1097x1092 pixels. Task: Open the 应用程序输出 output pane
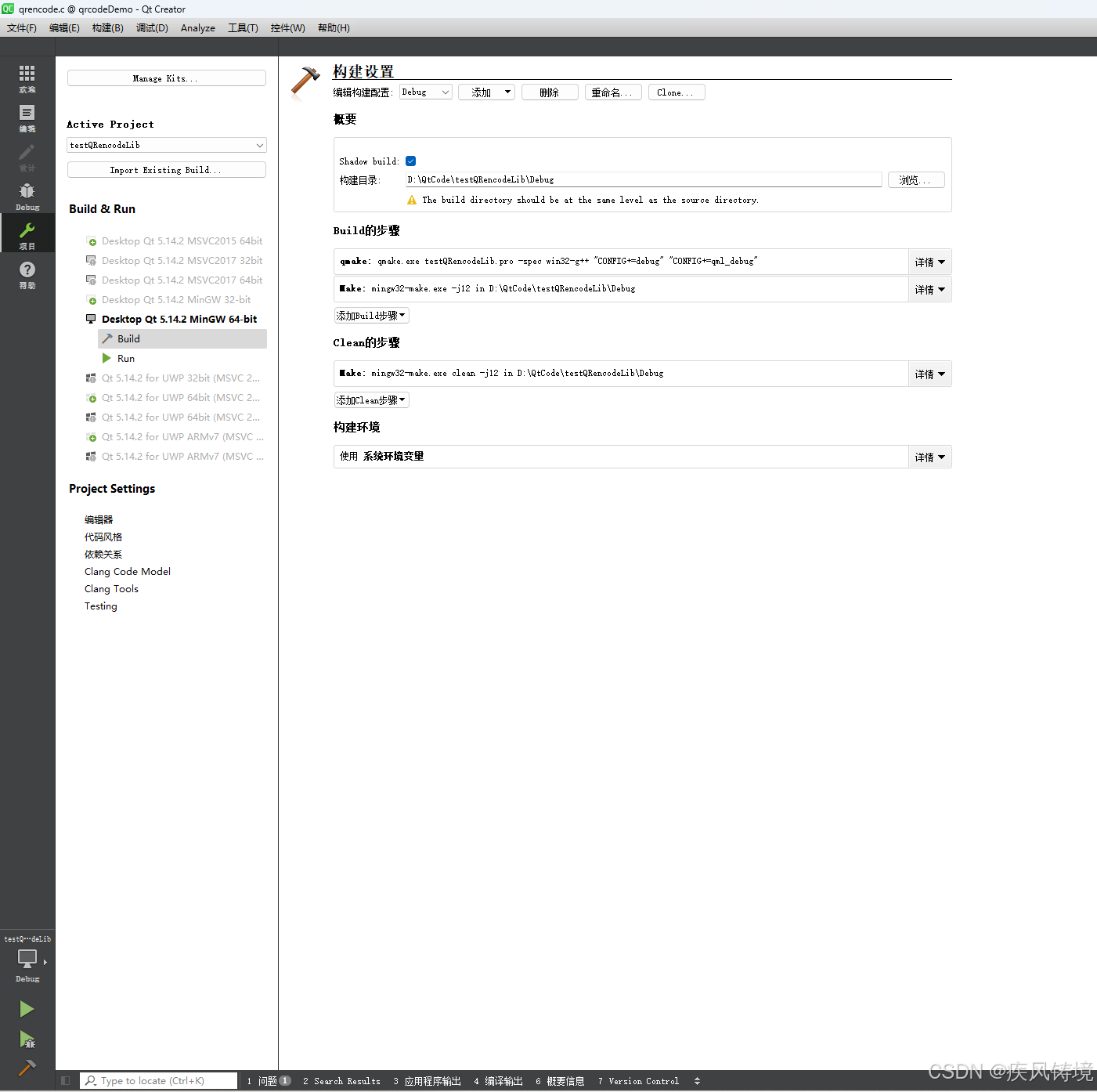coord(428,1081)
